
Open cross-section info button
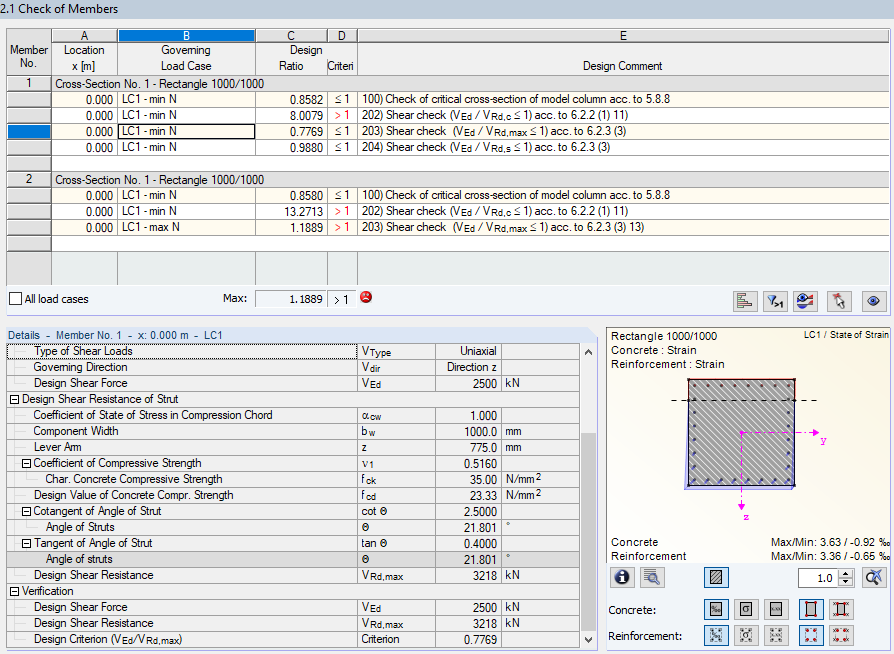tap(622, 578)
